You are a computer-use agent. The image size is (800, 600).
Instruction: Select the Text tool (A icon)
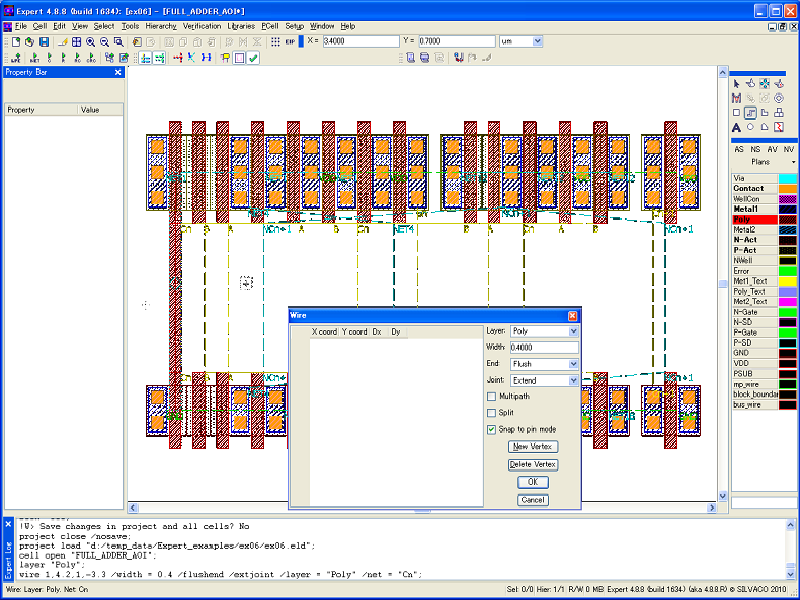[x=737, y=127]
